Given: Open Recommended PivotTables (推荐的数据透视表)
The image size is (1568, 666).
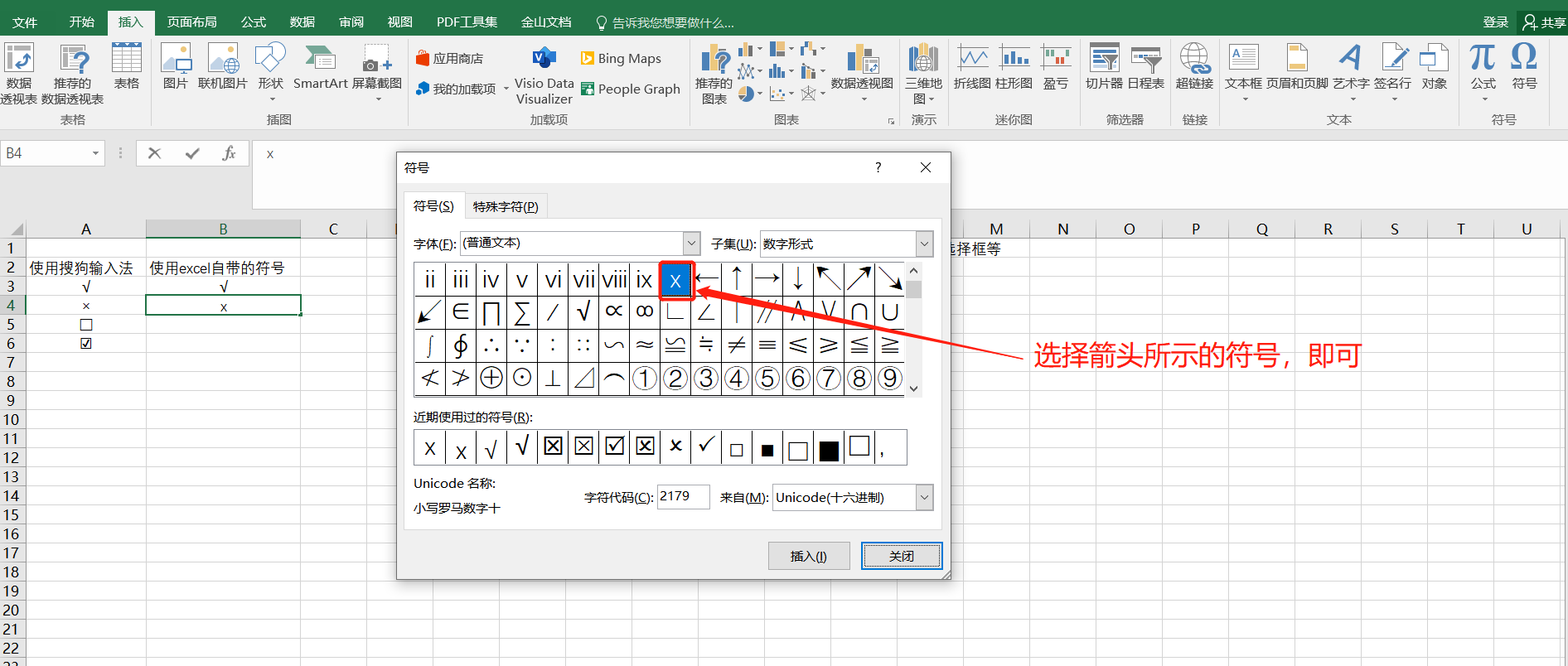Looking at the screenshot, I should (x=73, y=74).
